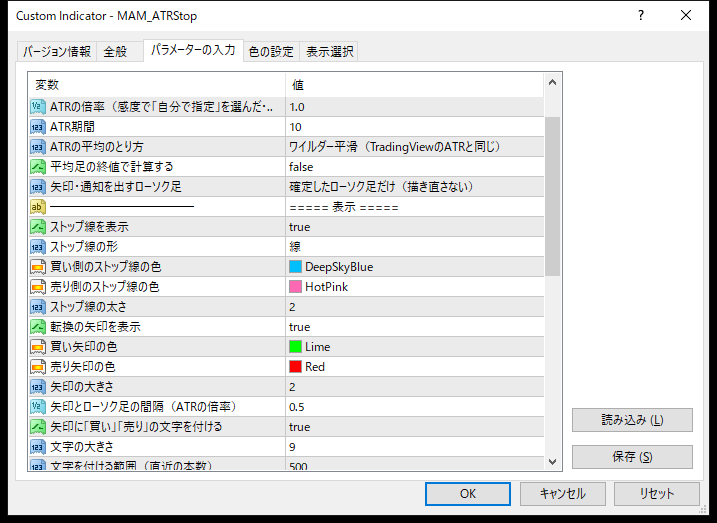Edit the 文字の大きさ value 9
Image resolution: width=717 pixels, height=523 pixels.
point(415,447)
